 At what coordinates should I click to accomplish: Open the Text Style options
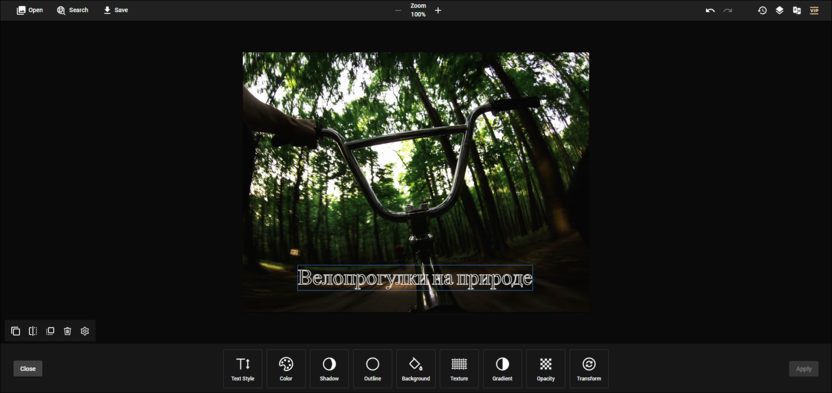coord(243,369)
